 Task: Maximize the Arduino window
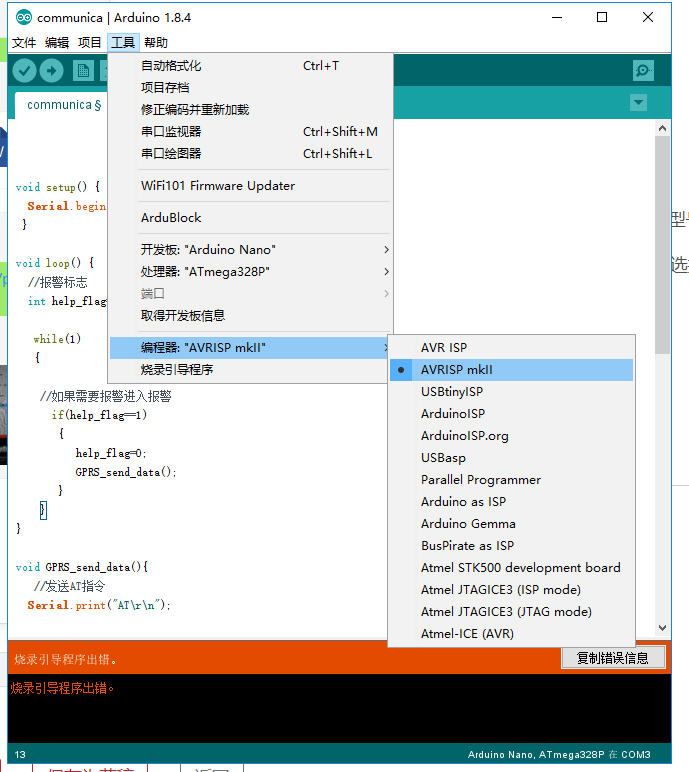[602, 17]
